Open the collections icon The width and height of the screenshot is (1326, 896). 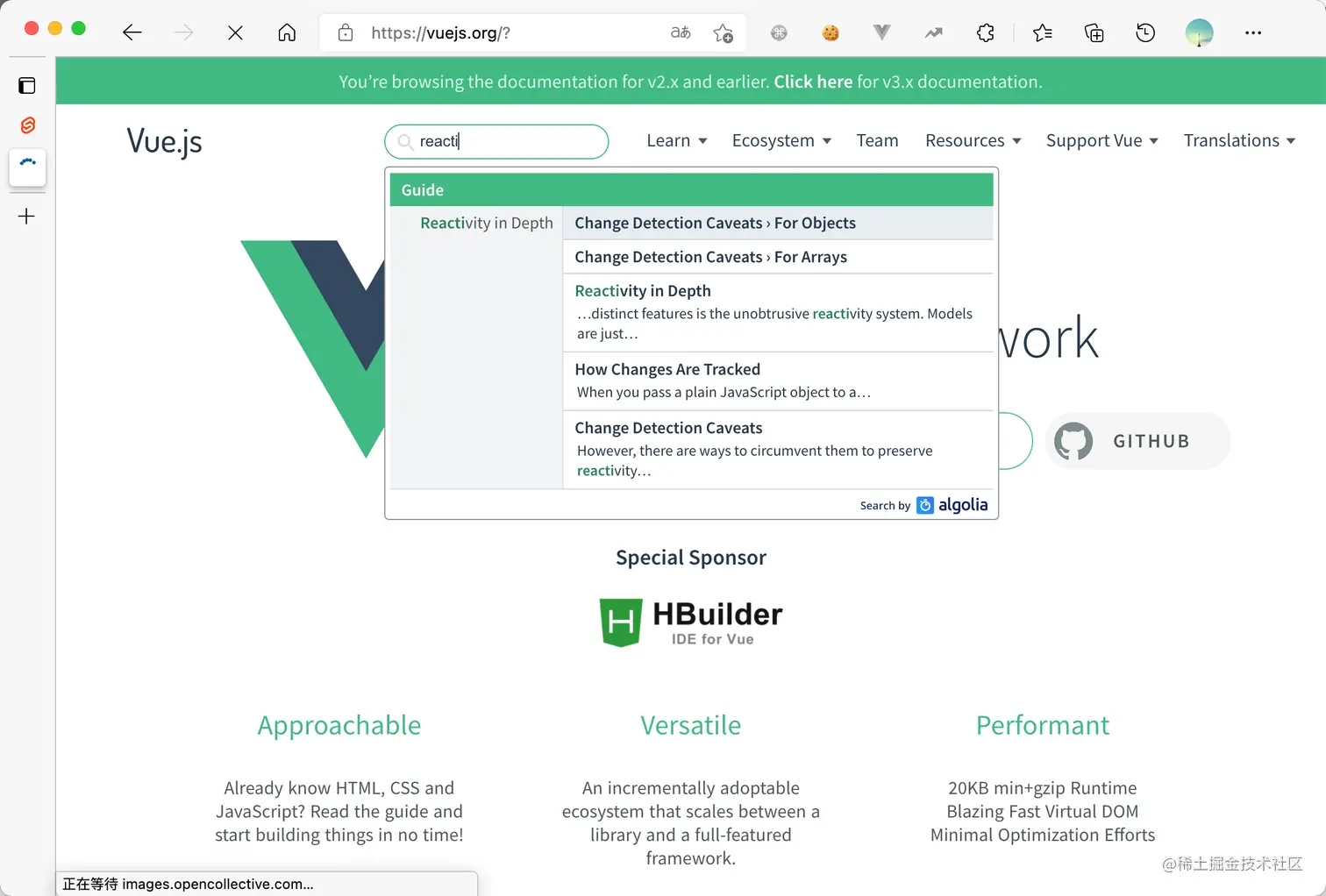[x=1094, y=33]
